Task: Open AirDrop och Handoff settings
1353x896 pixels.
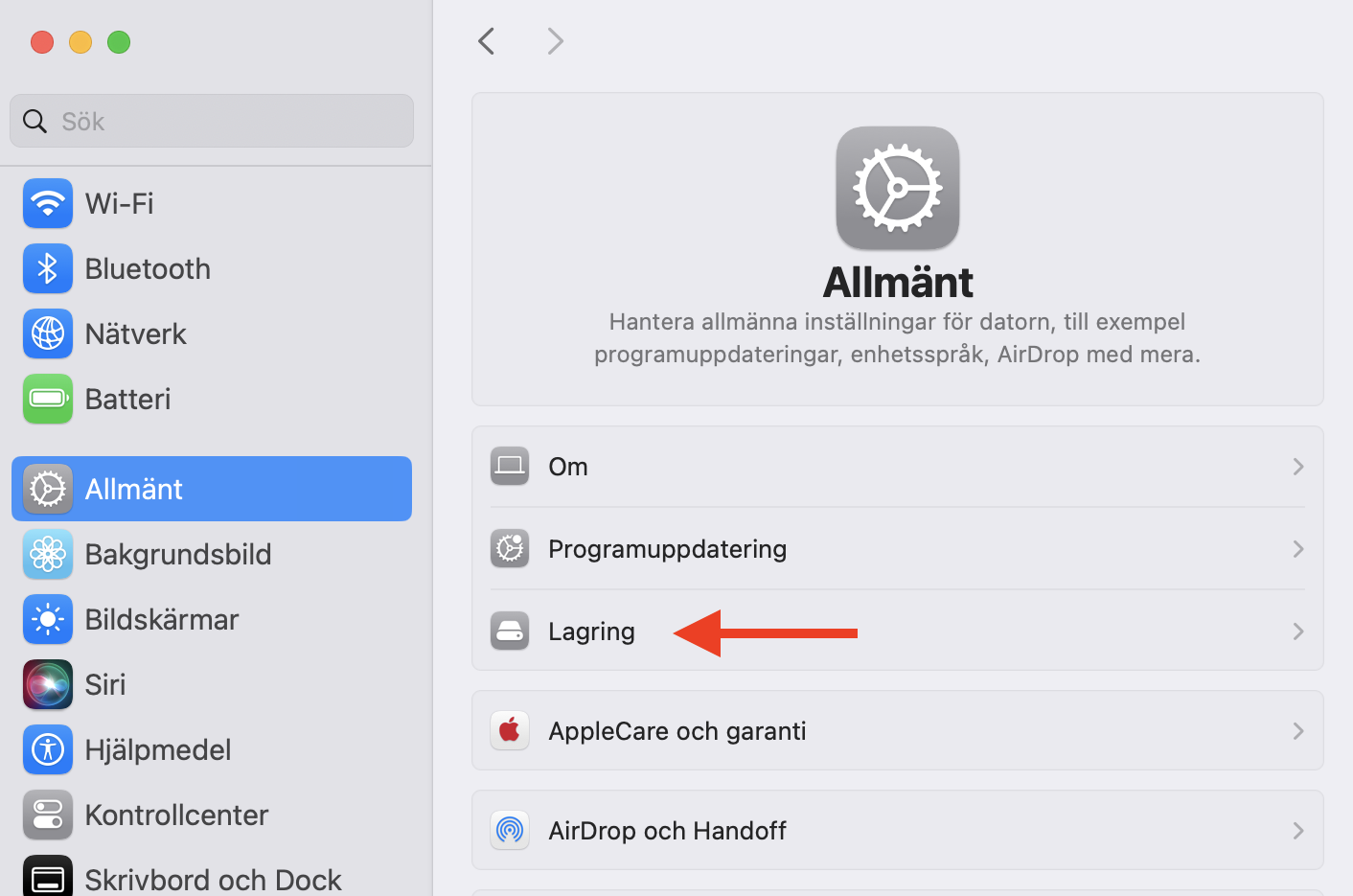Action: pyautogui.click(x=898, y=831)
